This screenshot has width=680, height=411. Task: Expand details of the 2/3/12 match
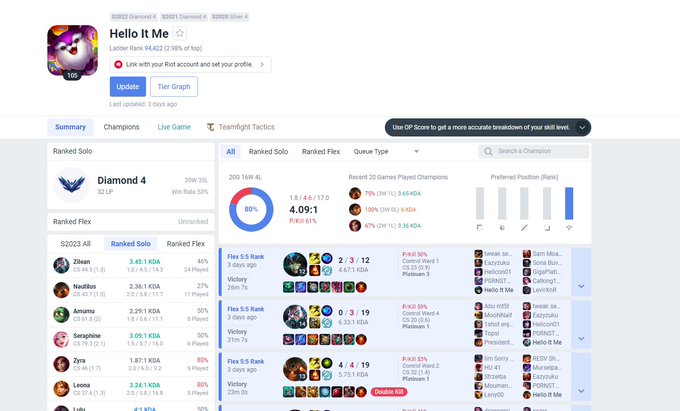(x=581, y=272)
